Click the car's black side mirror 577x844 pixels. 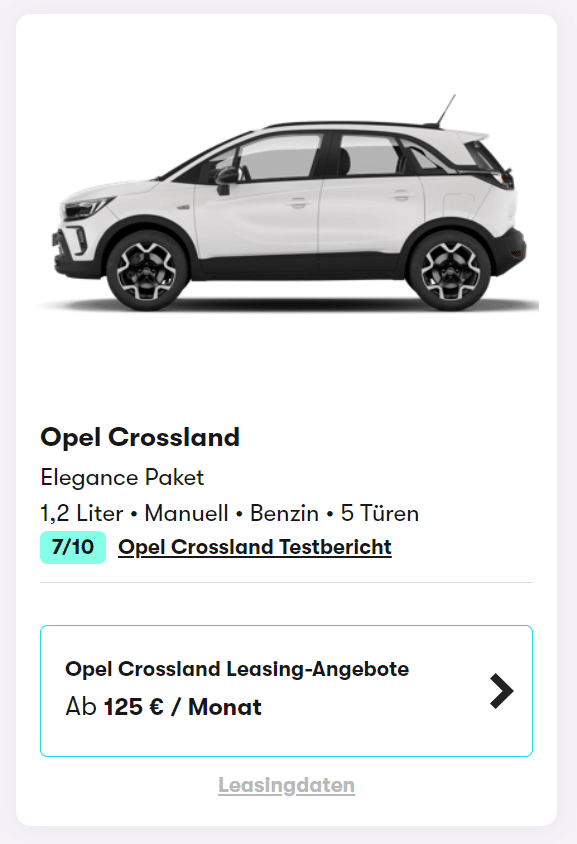pyautogui.click(x=227, y=179)
